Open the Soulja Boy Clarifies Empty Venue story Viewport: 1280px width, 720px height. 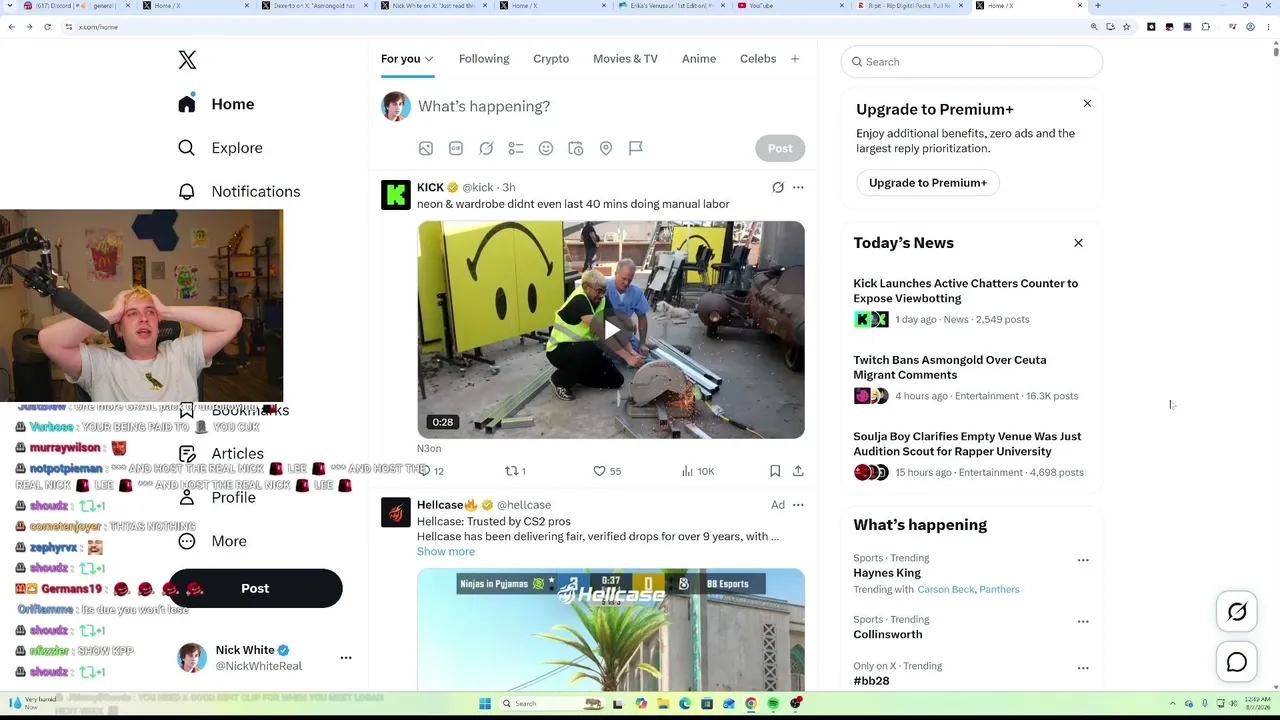(x=967, y=444)
